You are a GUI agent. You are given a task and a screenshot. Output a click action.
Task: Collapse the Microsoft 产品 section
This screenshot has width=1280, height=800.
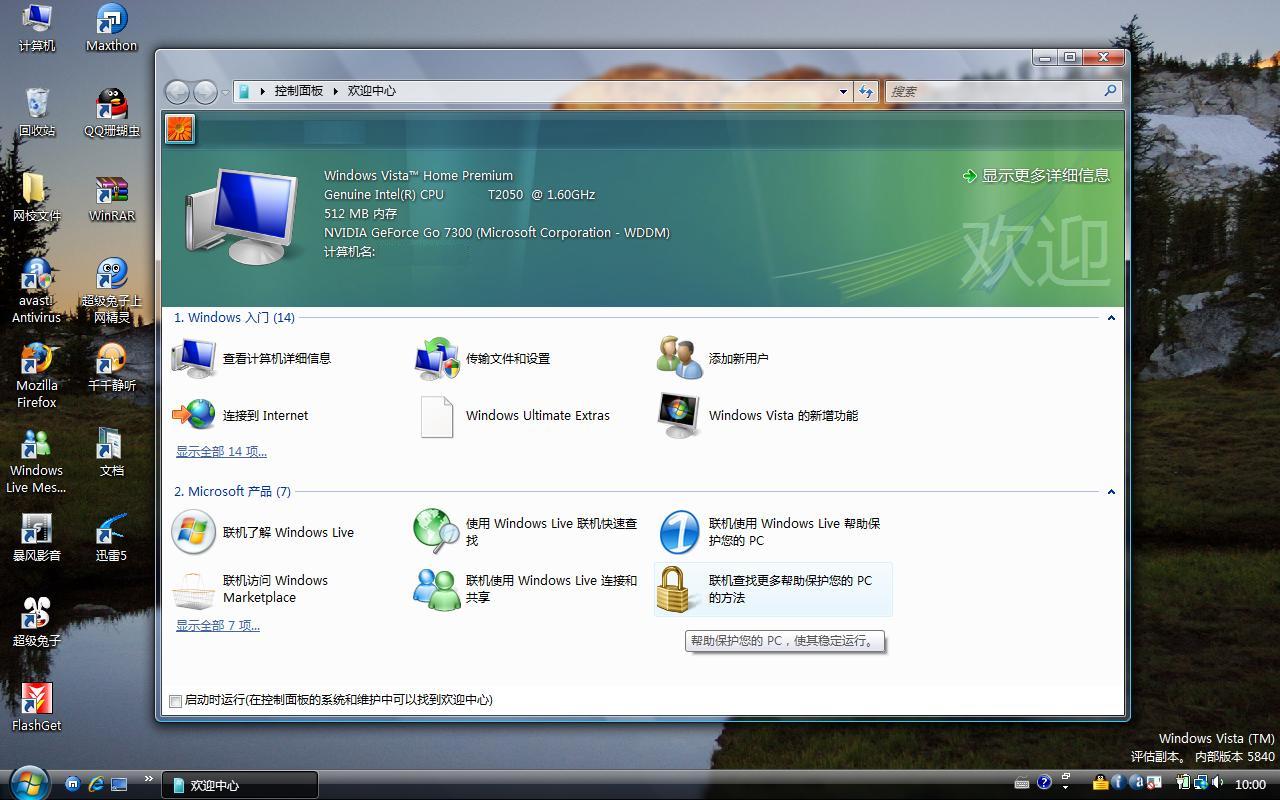pyautogui.click(x=1110, y=492)
